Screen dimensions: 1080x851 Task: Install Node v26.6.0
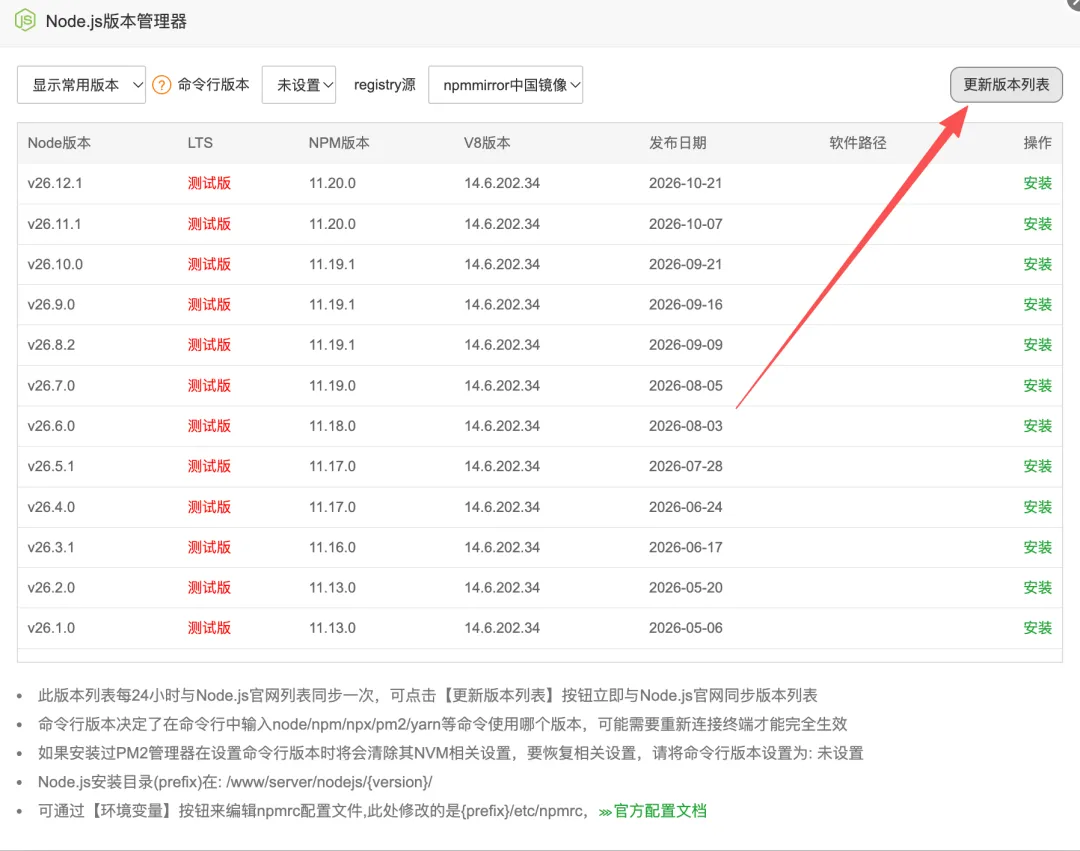click(1037, 426)
